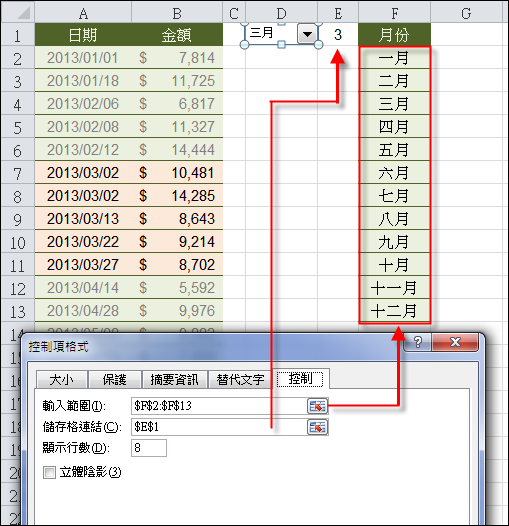Click date cell 2013/02/12
509x526 pixels.
[83, 150]
